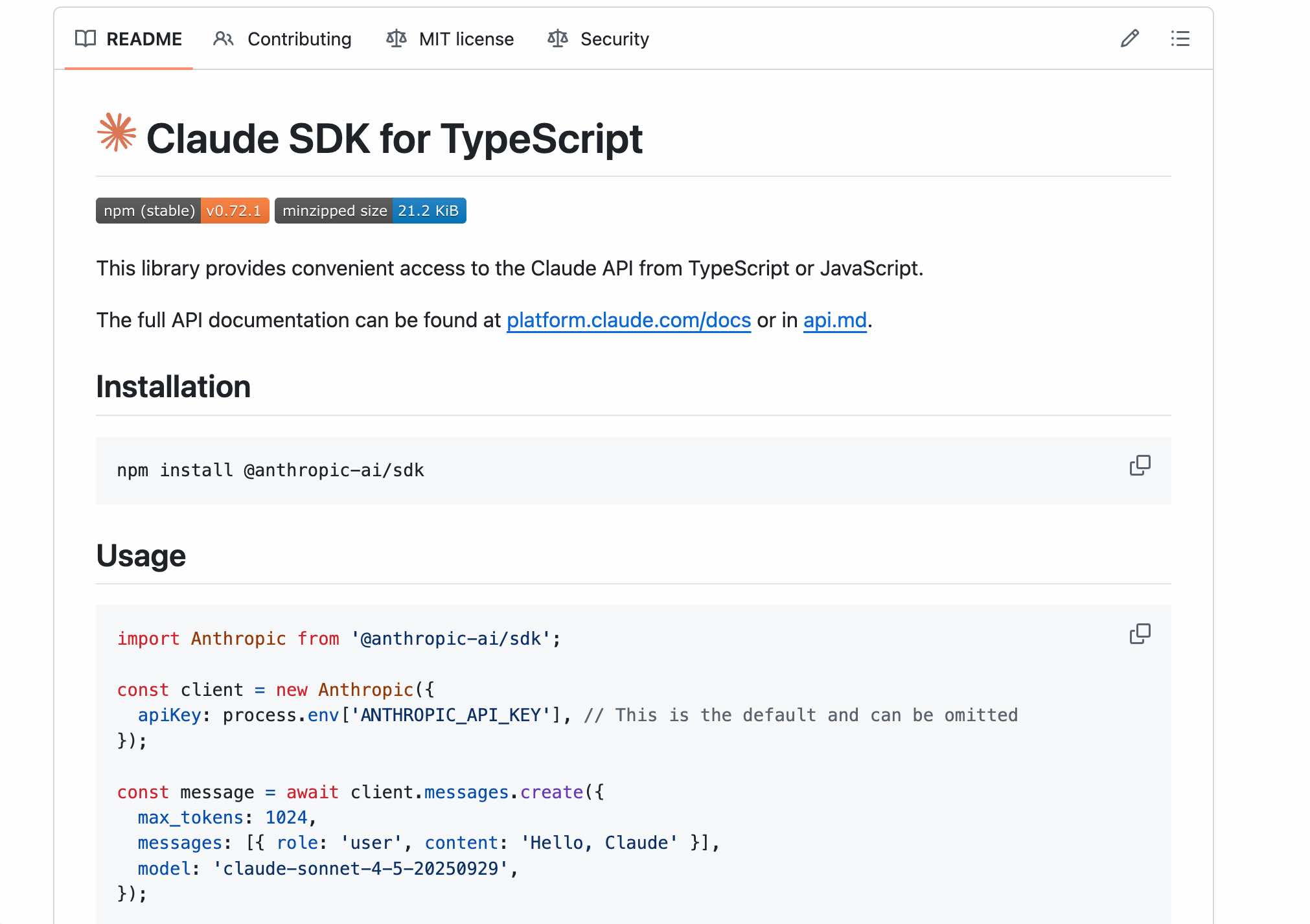The height and width of the screenshot is (924, 1310).
Task: Click the orange Claude starburst logo
Action: 117,133
